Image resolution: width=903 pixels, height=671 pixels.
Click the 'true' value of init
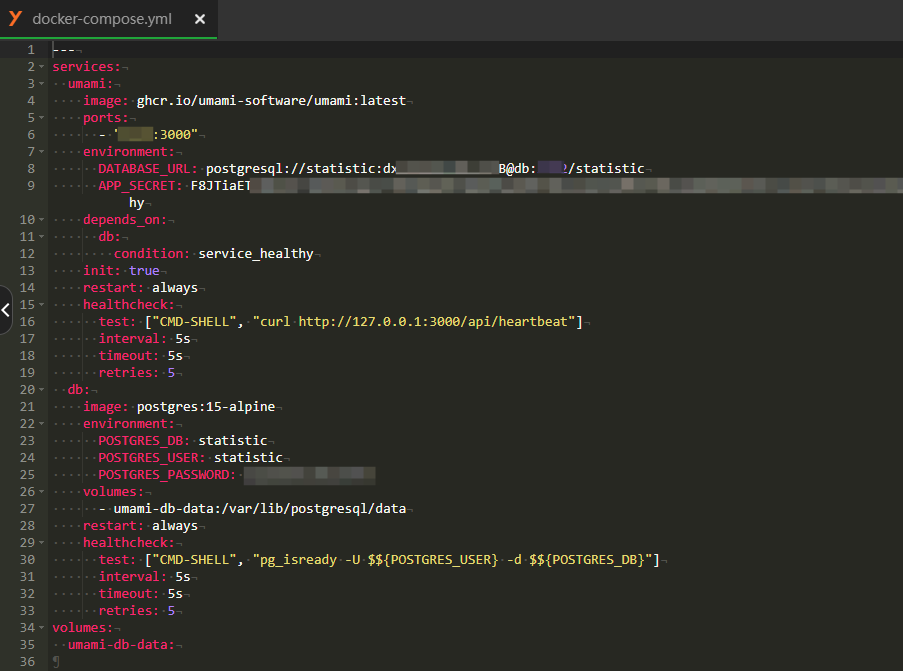click(x=144, y=271)
